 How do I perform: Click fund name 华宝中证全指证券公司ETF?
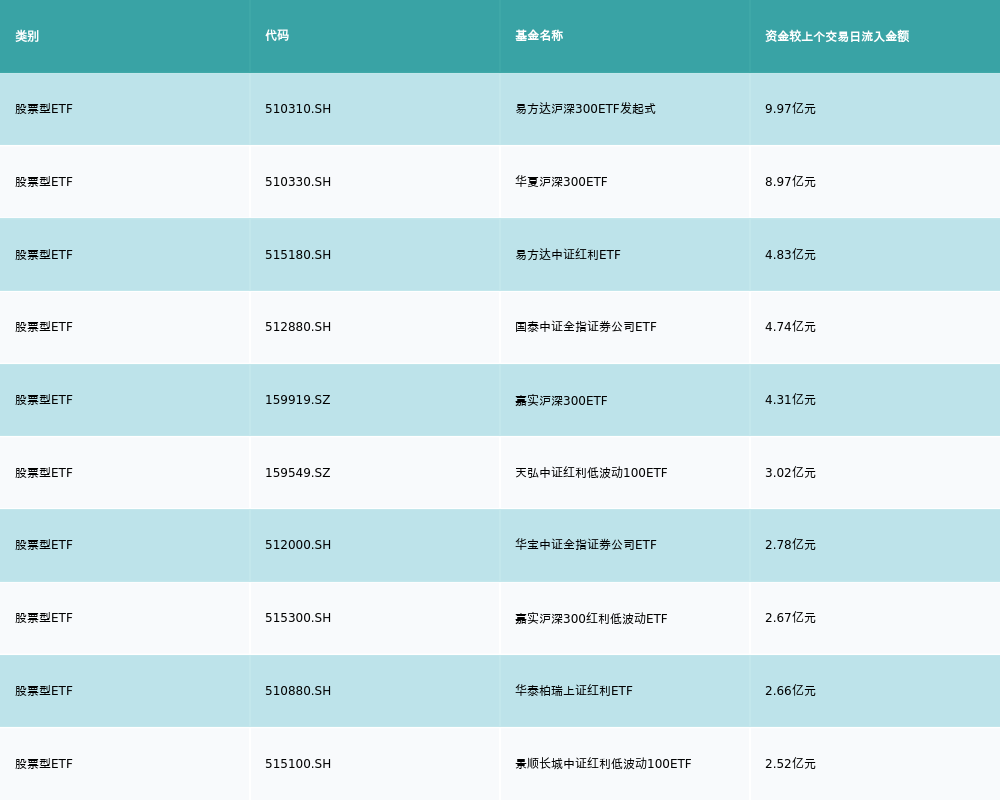585,545
